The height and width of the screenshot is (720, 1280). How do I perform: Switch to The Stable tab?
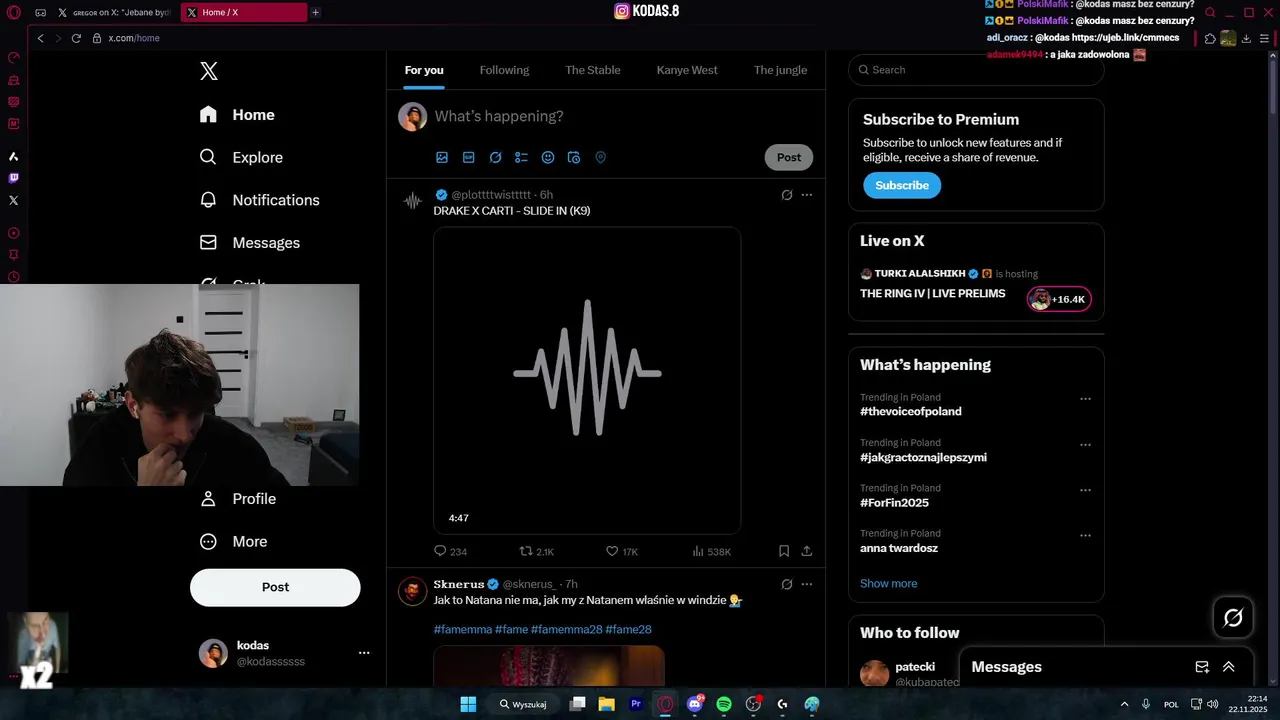pyautogui.click(x=593, y=70)
